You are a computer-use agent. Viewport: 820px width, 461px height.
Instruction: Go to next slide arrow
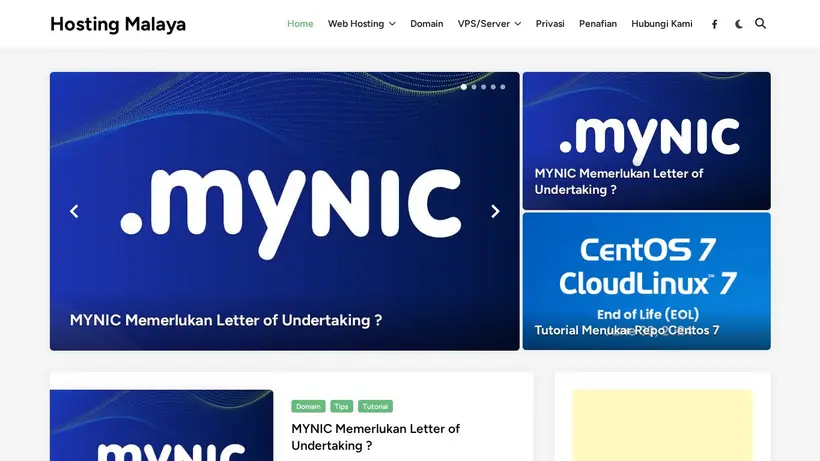(495, 211)
